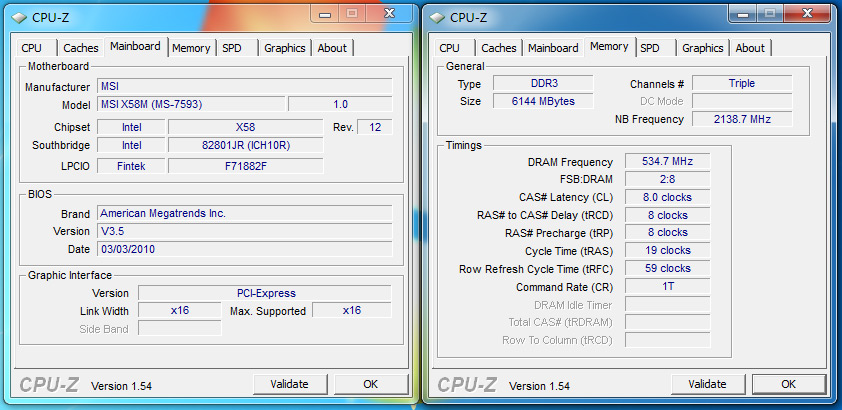Open SPD tab in right CPU-Z window
842x410 pixels.
tap(654, 48)
